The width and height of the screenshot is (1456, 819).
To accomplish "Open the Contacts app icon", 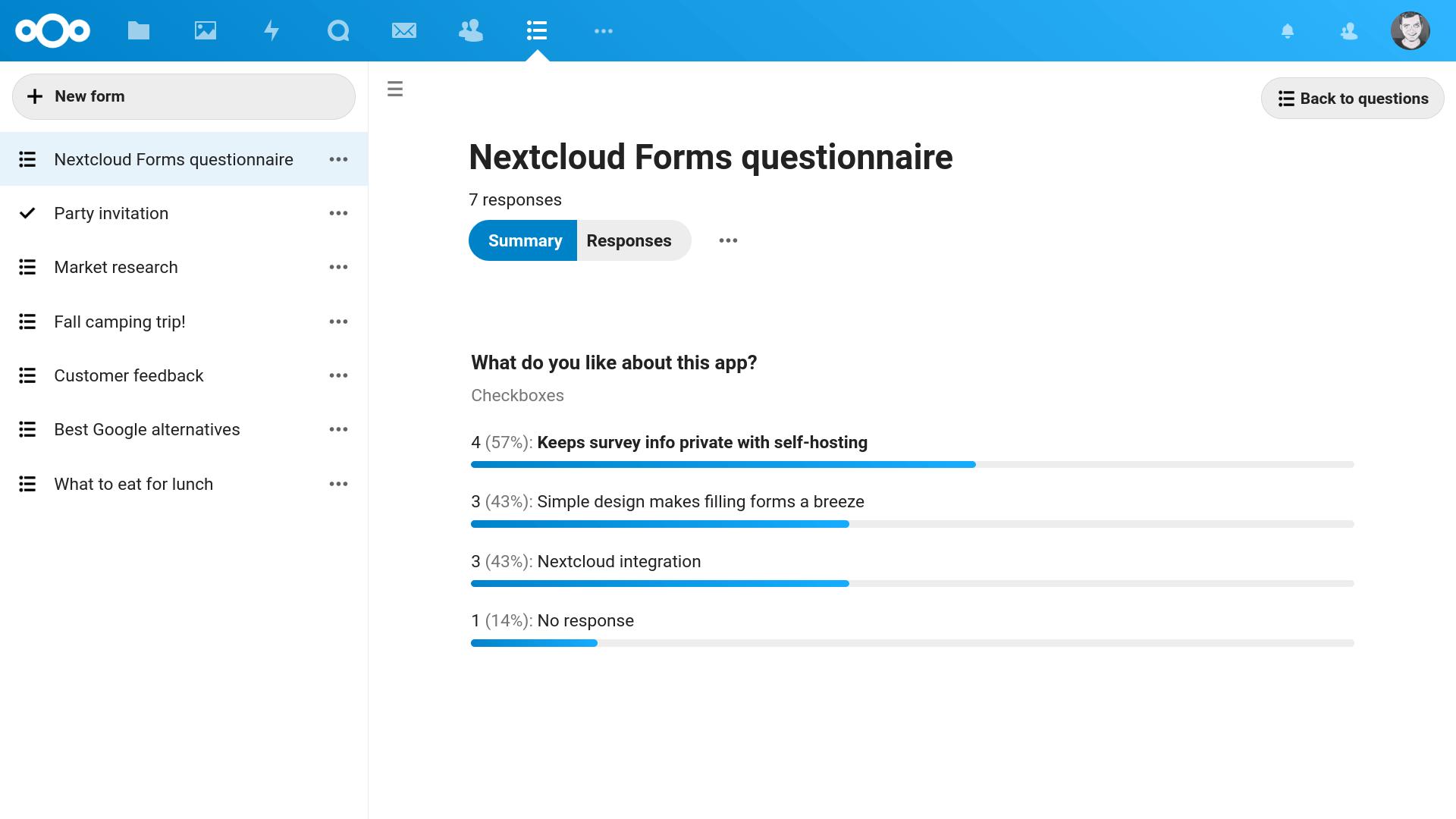I will [x=471, y=30].
